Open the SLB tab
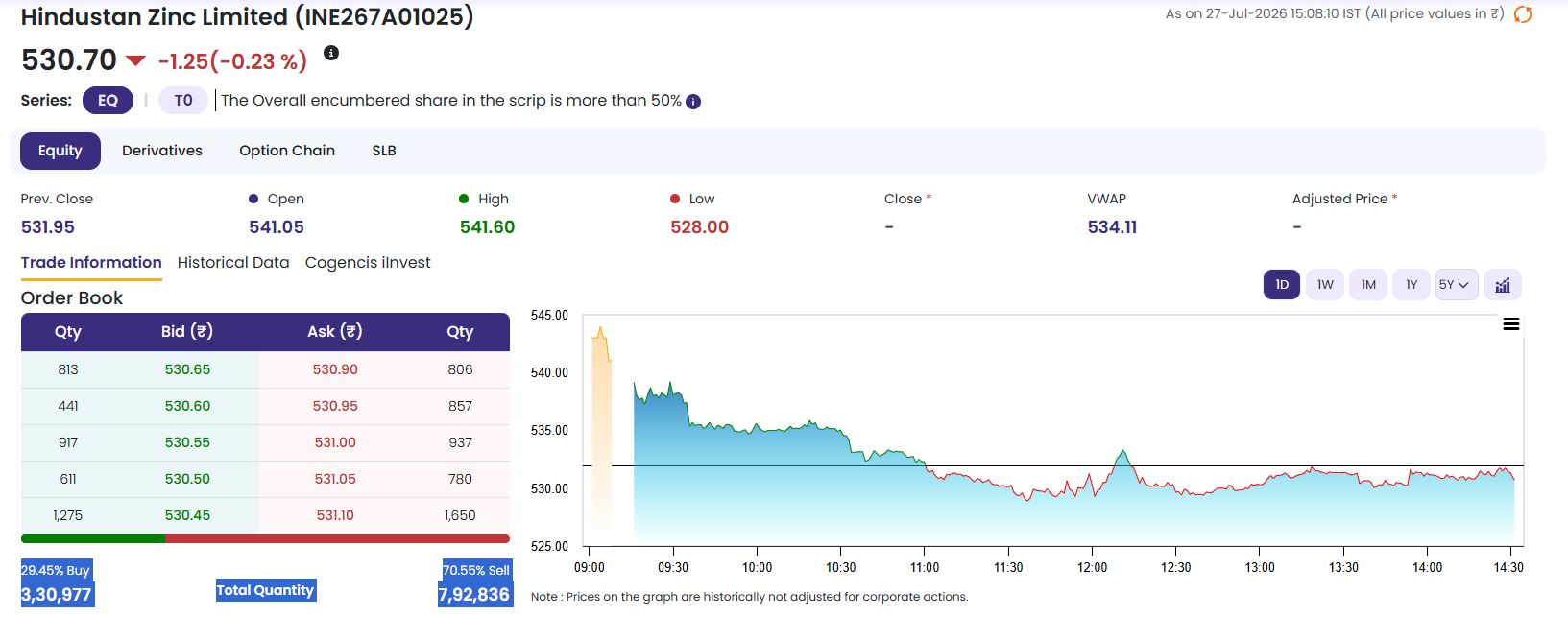The width and height of the screenshot is (1568, 617). tap(384, 151)
